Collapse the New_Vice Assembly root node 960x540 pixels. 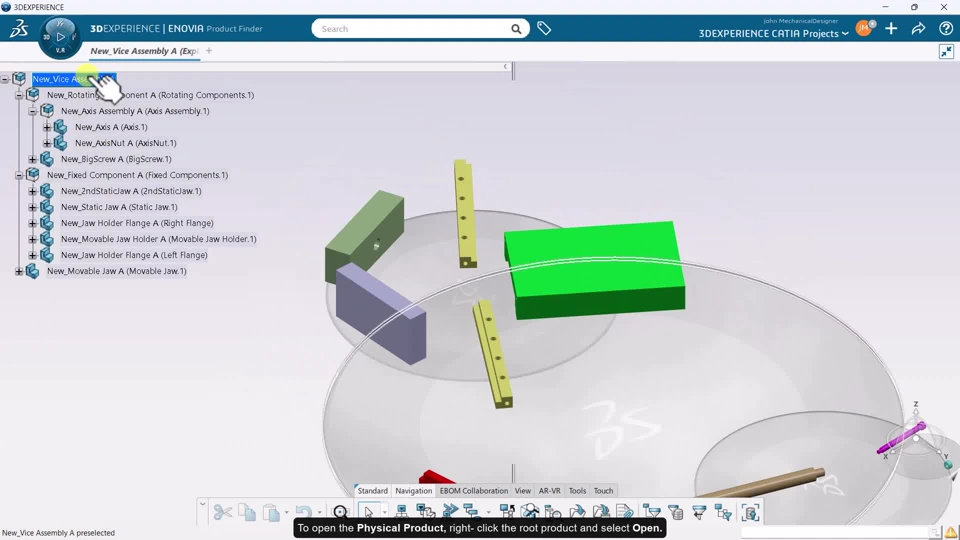click(x=5, y=79)
